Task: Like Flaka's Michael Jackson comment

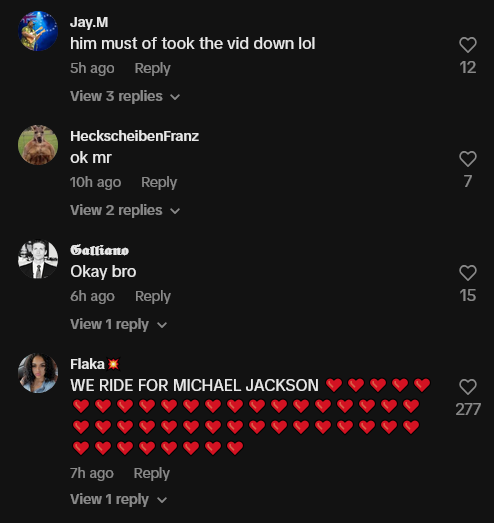Action: tap(468, 387)
